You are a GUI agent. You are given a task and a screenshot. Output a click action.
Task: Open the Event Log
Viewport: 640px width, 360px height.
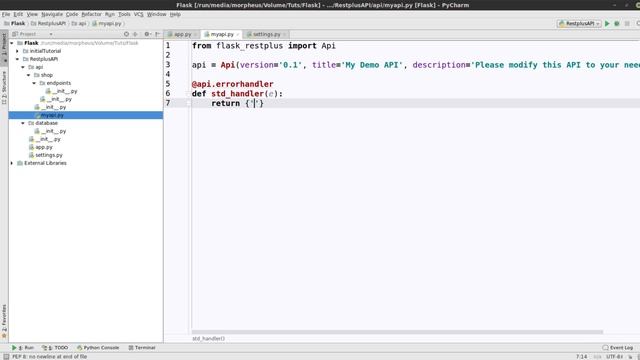[618, 348]
